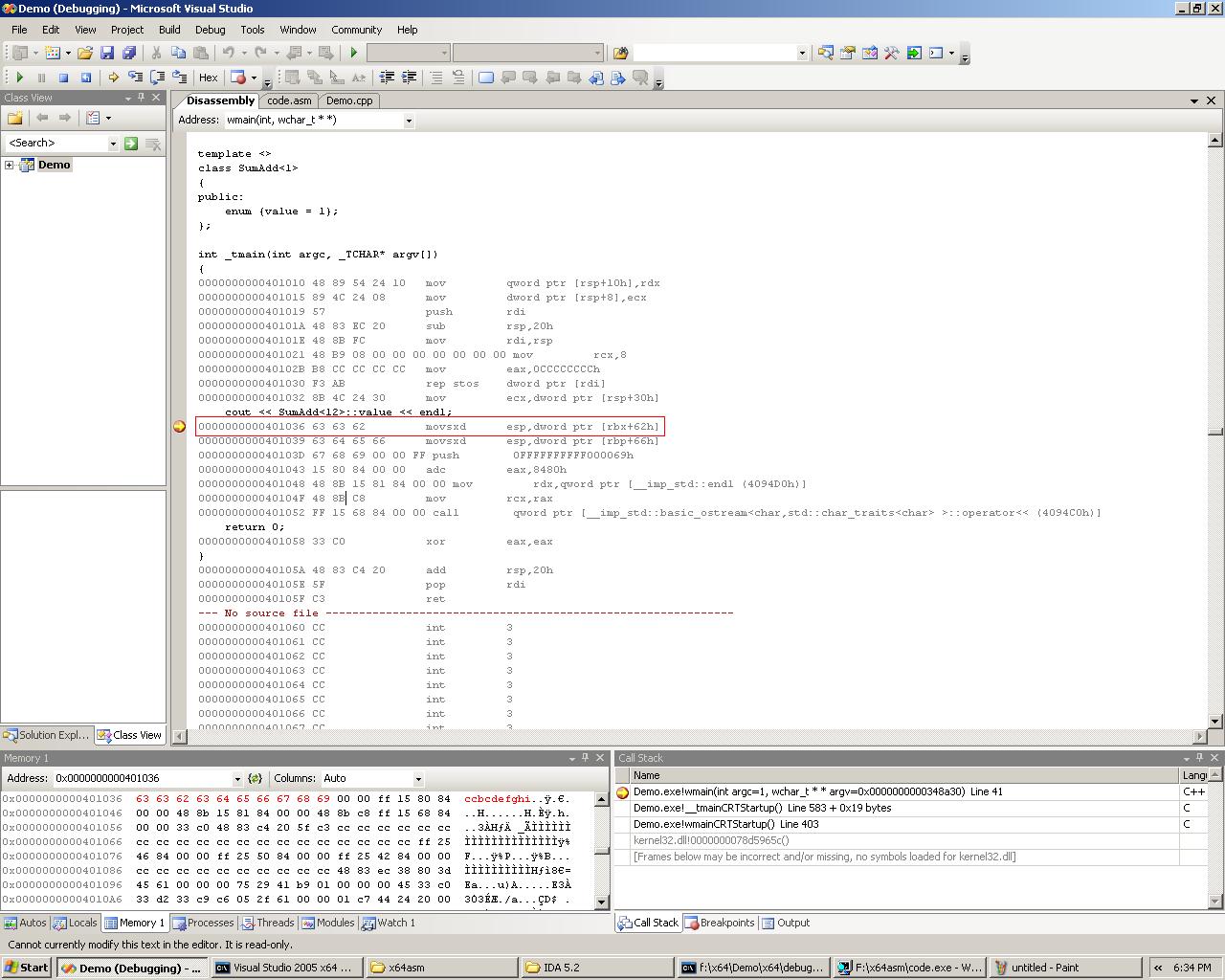Open the Find combo box dropdown
Image resolution: width=1225 pixels, height=980 pixels.
[802, 53]
